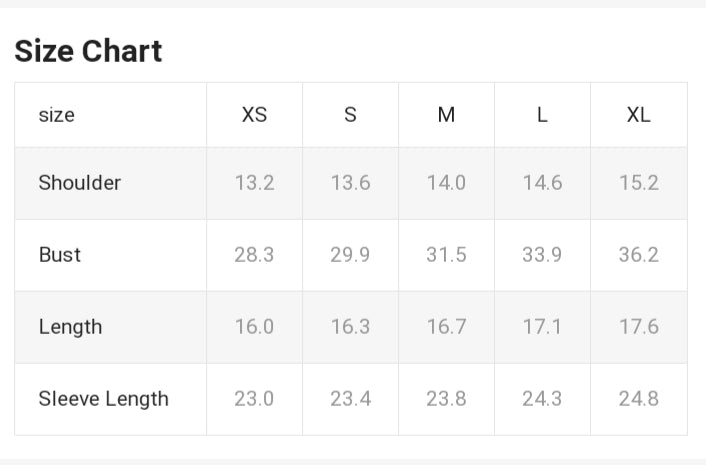Select the XS size column header
The image size is (706, 465).
coord(254,115)
